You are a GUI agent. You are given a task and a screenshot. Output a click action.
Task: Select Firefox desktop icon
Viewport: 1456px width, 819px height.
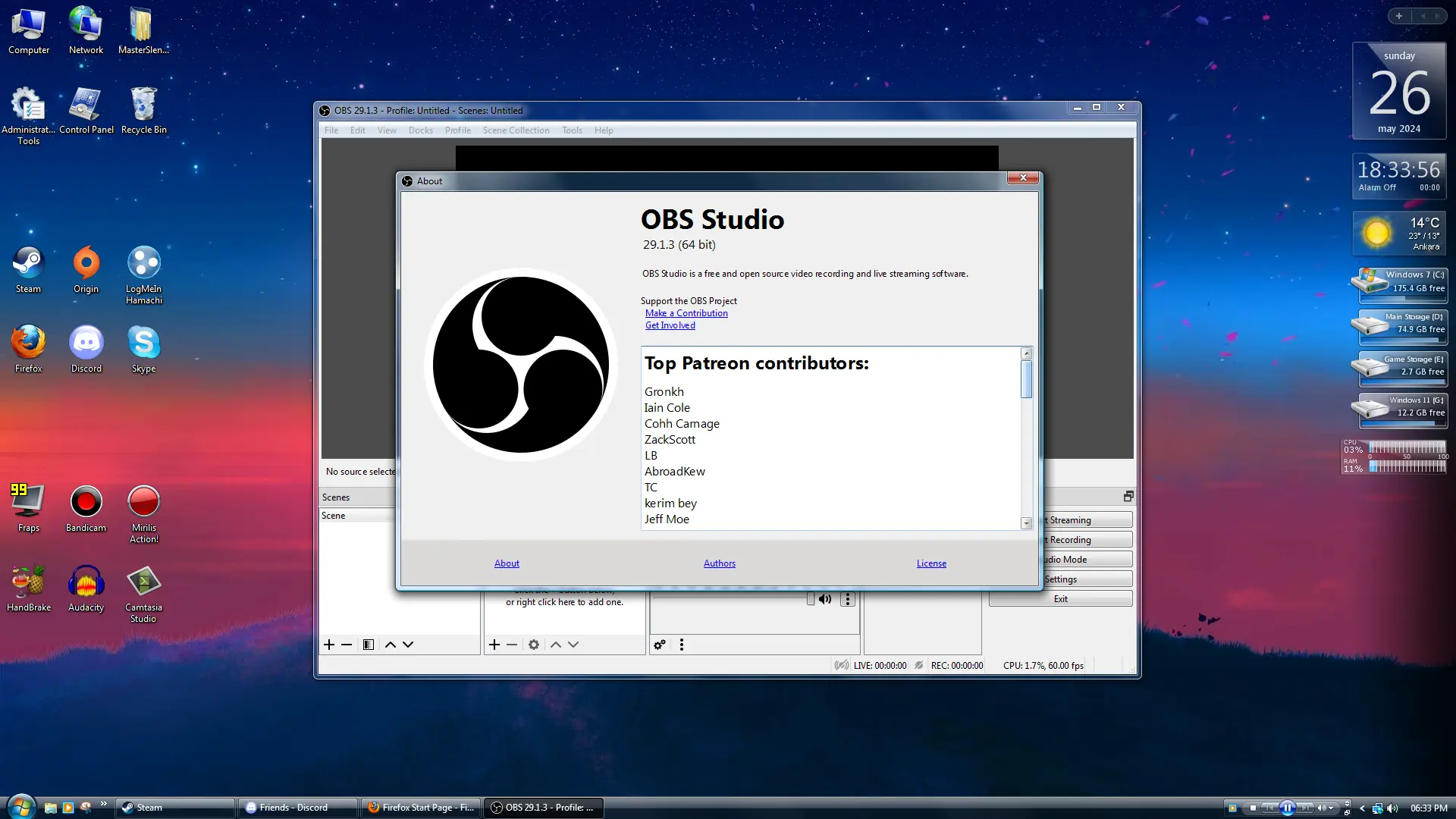[x=28, y=350]
